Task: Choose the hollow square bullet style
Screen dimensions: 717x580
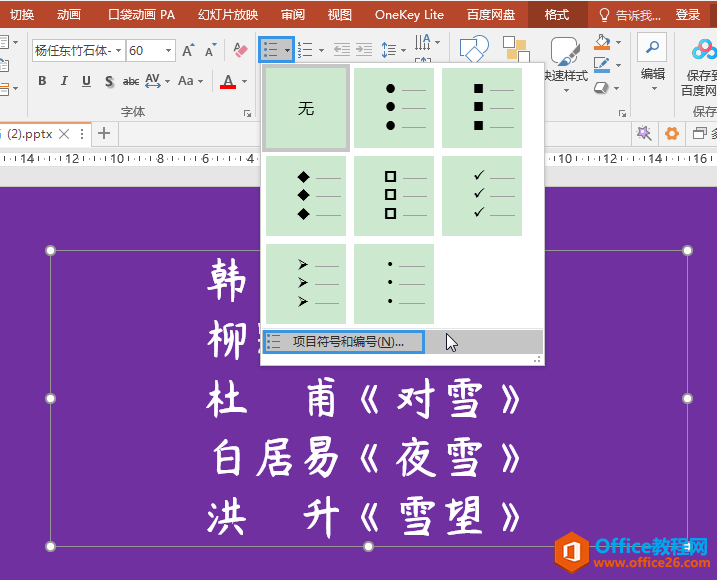Action: [x=394, y=195]
